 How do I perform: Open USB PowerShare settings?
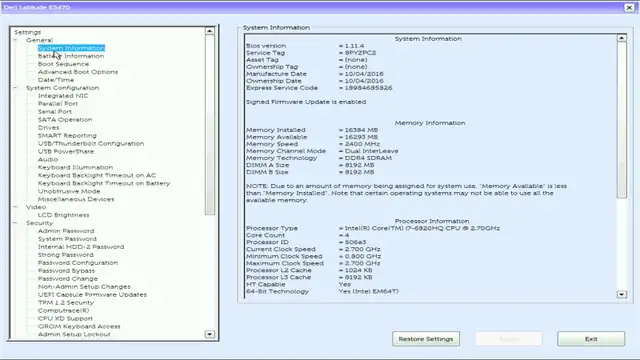(x=66, y=151)
